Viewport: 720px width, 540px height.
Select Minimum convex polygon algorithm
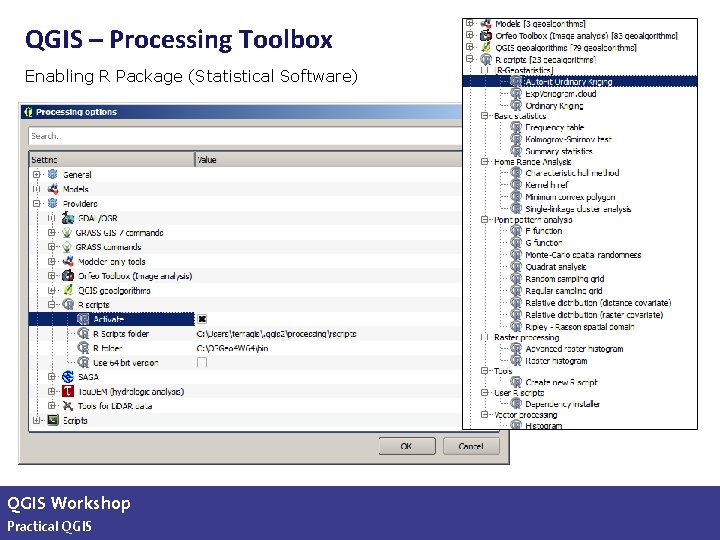coord(570,197)
